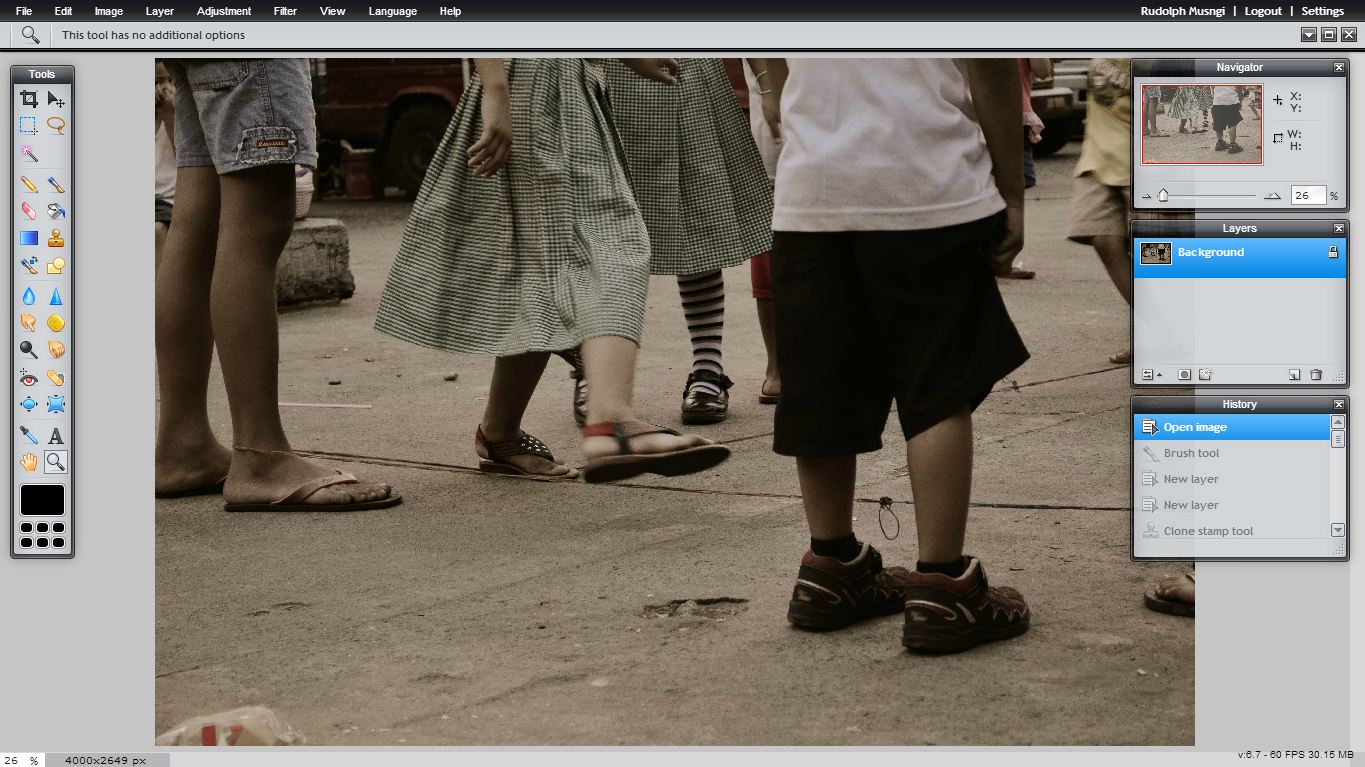Select the Sharpen tool
This screenshot has width=1365, height=767.
coord(56,296)
